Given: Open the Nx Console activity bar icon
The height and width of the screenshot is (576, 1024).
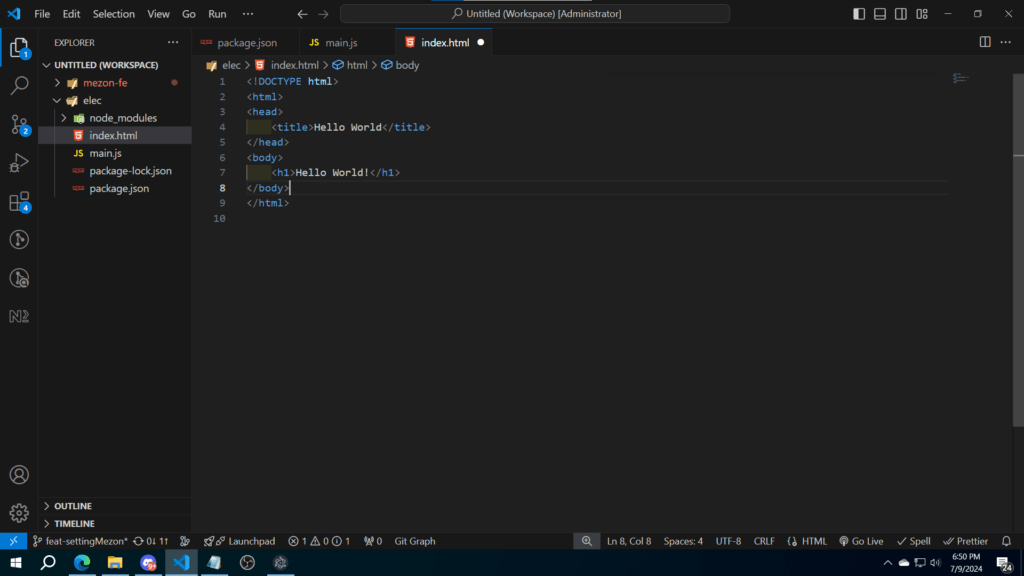Looking at the screenshot, I should (19, 317).
